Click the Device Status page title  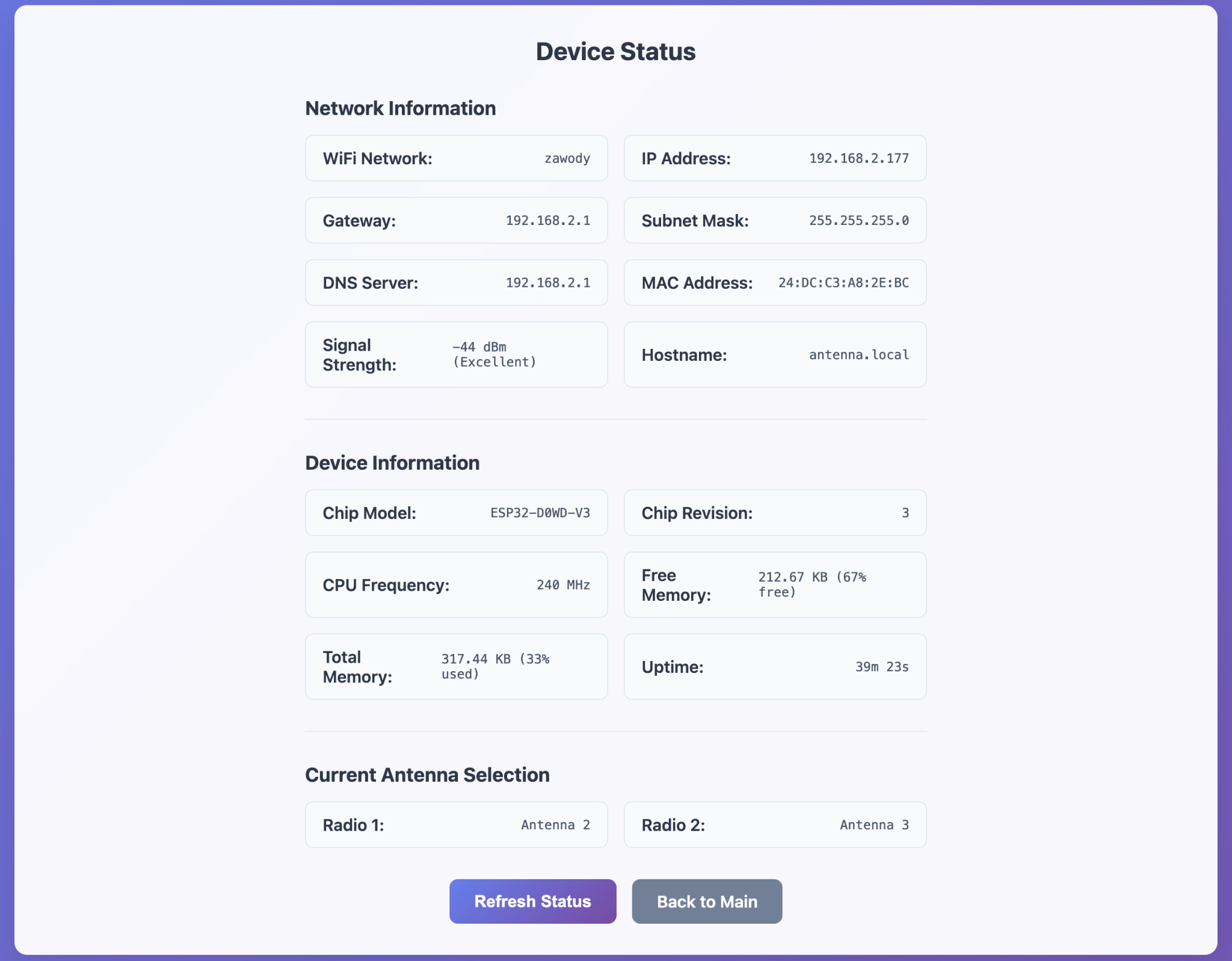[615, 52]
